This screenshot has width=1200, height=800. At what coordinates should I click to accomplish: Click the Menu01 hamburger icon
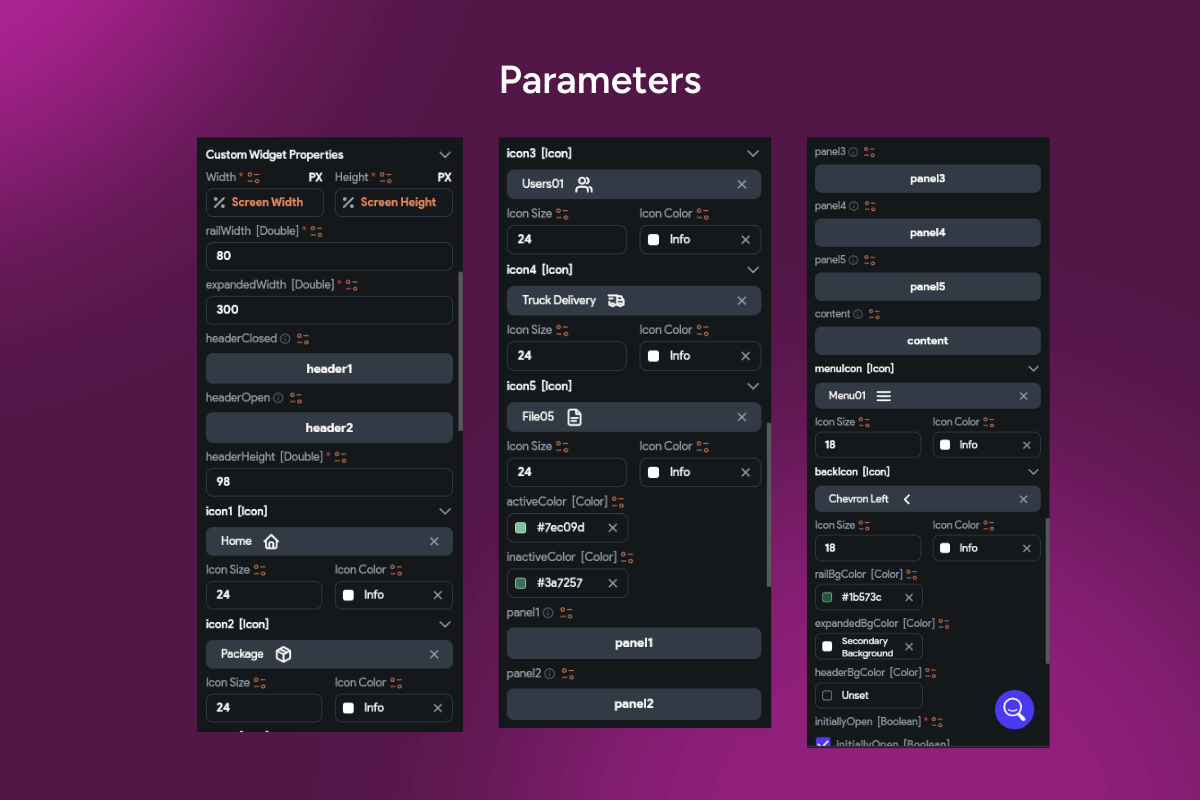pos(884,396)
